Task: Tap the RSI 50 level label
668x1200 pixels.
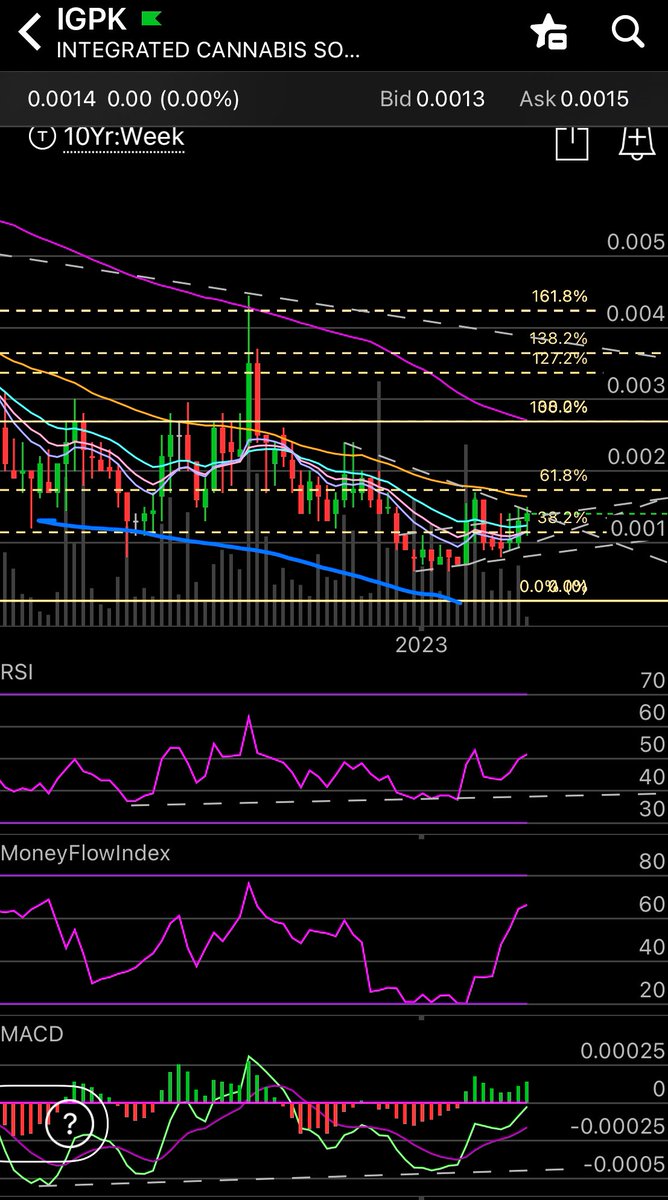Action: 653,745
